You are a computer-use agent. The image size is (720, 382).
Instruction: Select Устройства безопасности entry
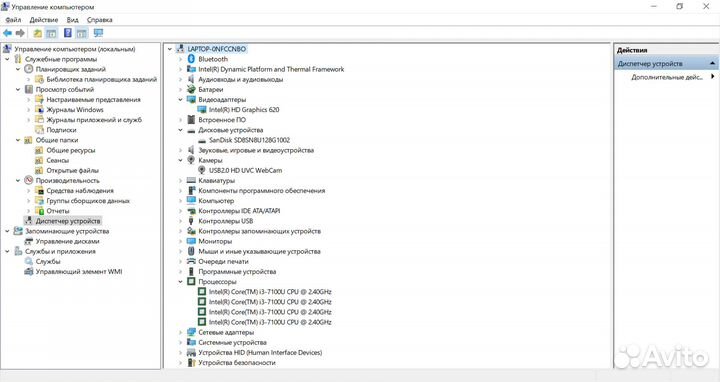237,362
